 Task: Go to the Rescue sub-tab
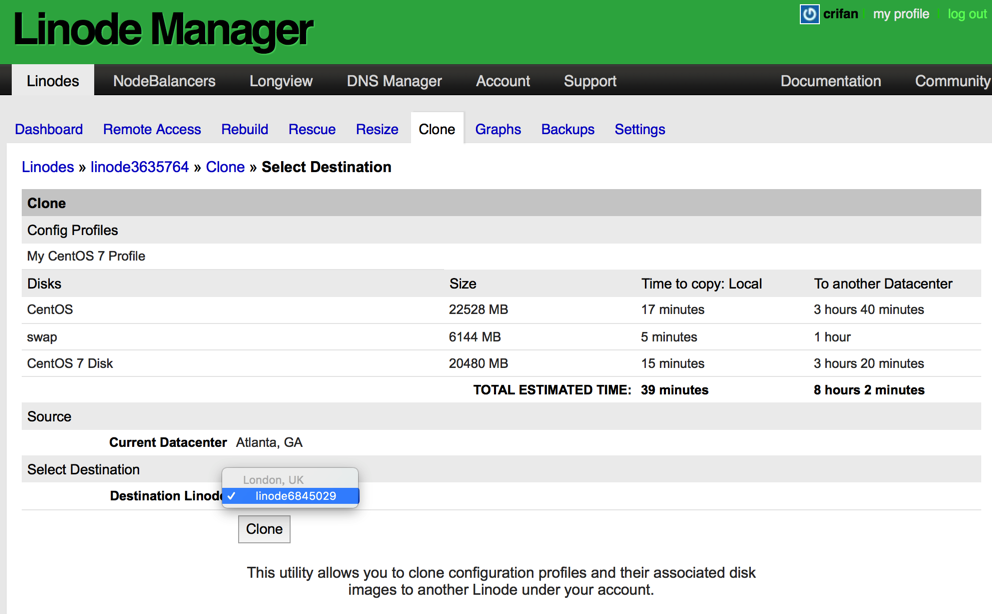(x=312, y=129)
